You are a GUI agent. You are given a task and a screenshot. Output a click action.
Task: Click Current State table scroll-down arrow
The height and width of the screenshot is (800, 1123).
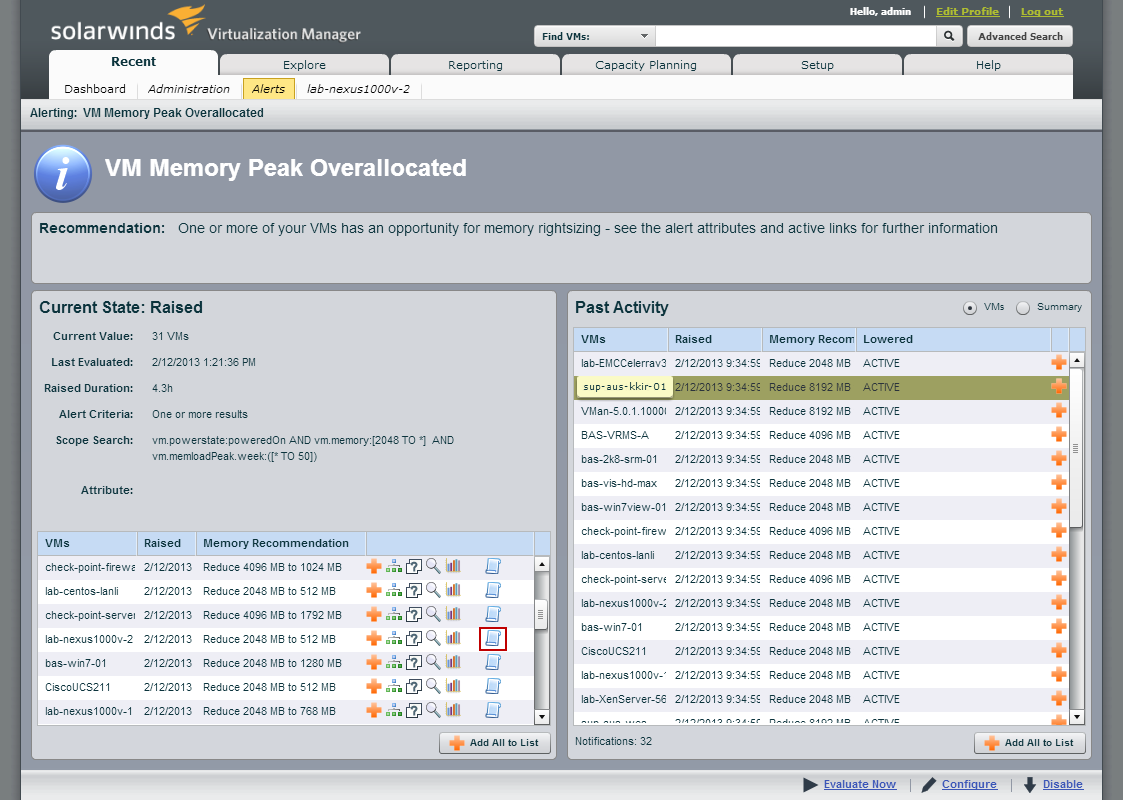pos(541,716)
